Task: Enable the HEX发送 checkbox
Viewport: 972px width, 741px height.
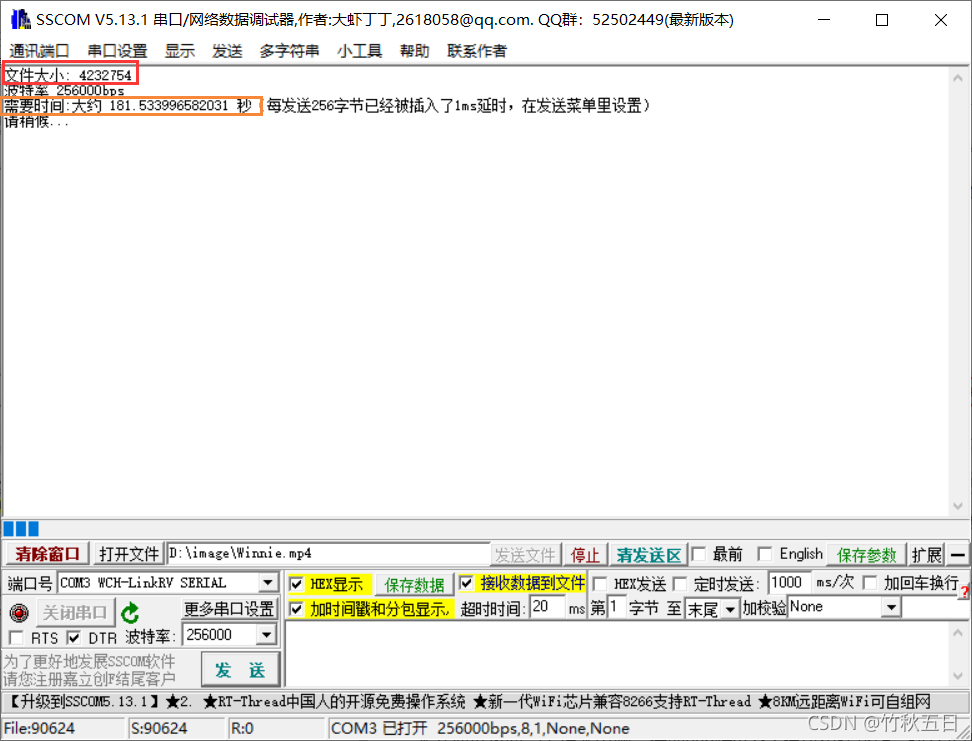Action: pos(600,584)
